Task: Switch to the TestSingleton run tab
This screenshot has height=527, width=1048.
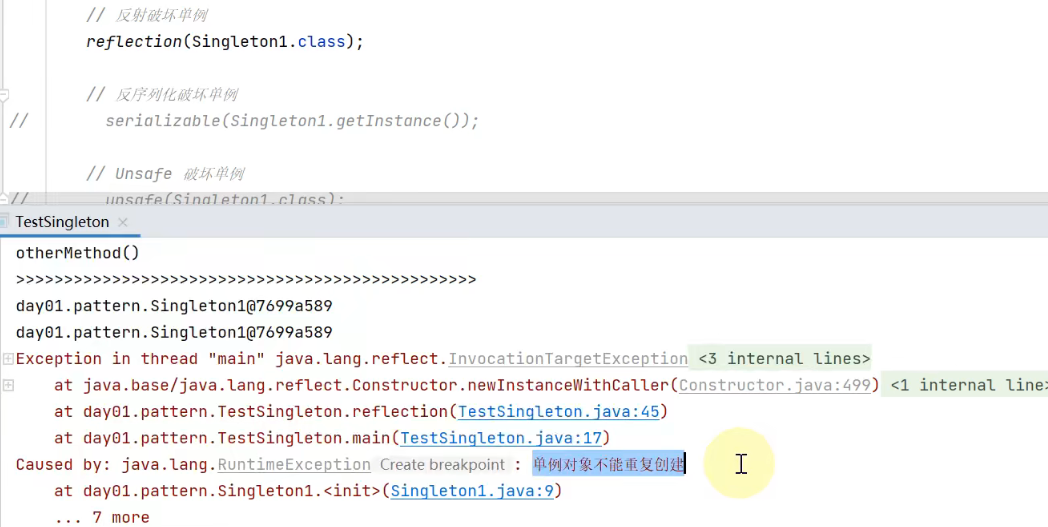Action: click(x=62, y=222)
